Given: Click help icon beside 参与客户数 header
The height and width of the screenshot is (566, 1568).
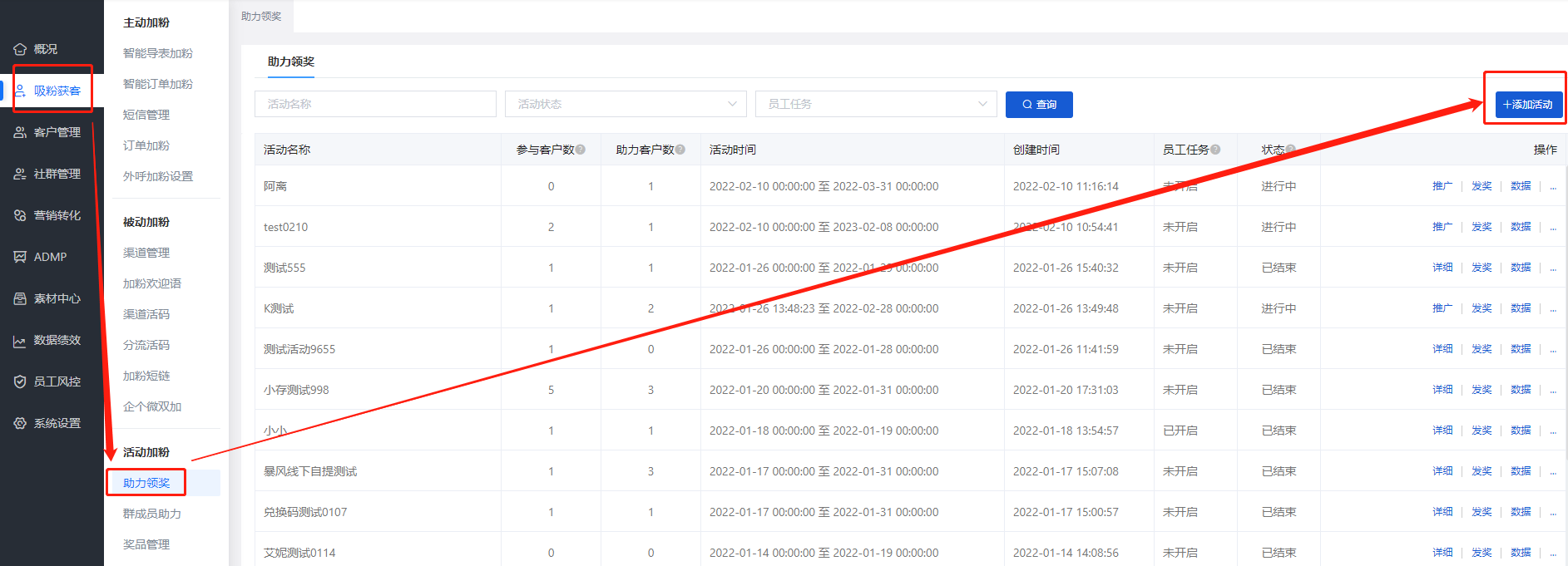Looking at the screenshot, I should 581,150.
